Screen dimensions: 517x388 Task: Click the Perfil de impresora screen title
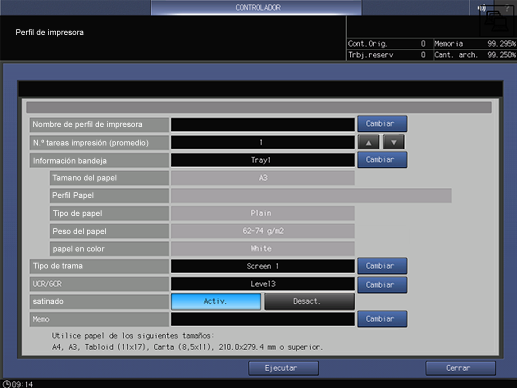tap(49, 32)
